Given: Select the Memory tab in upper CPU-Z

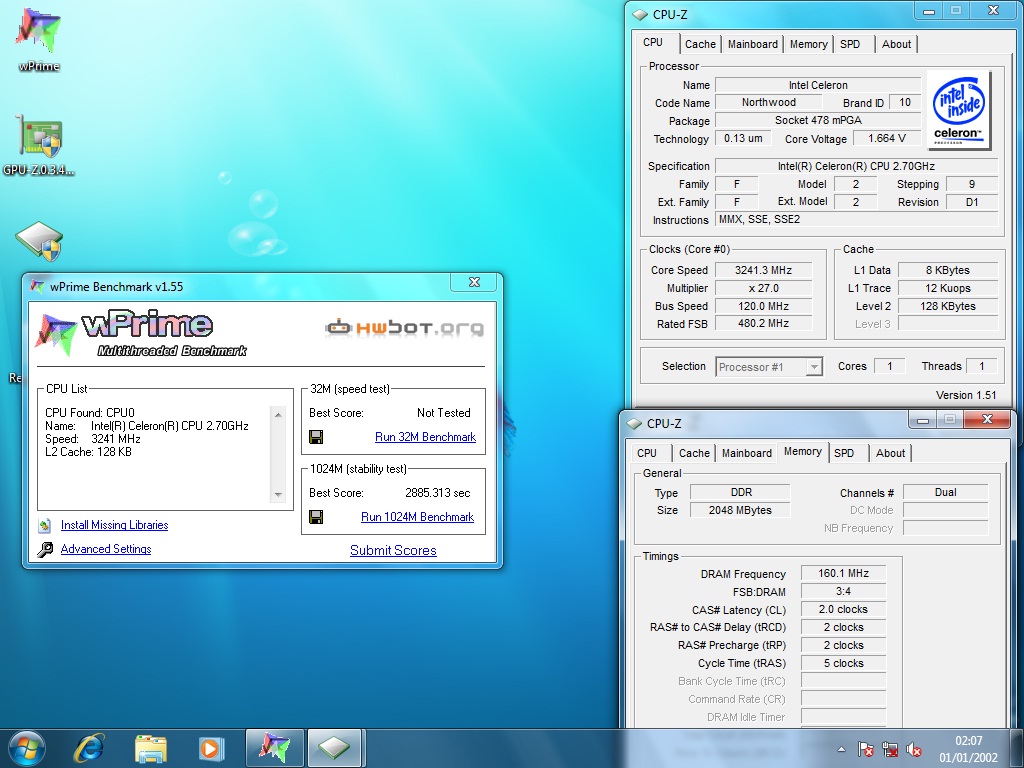Looking at the screenshot, I should tap(808, 44).
